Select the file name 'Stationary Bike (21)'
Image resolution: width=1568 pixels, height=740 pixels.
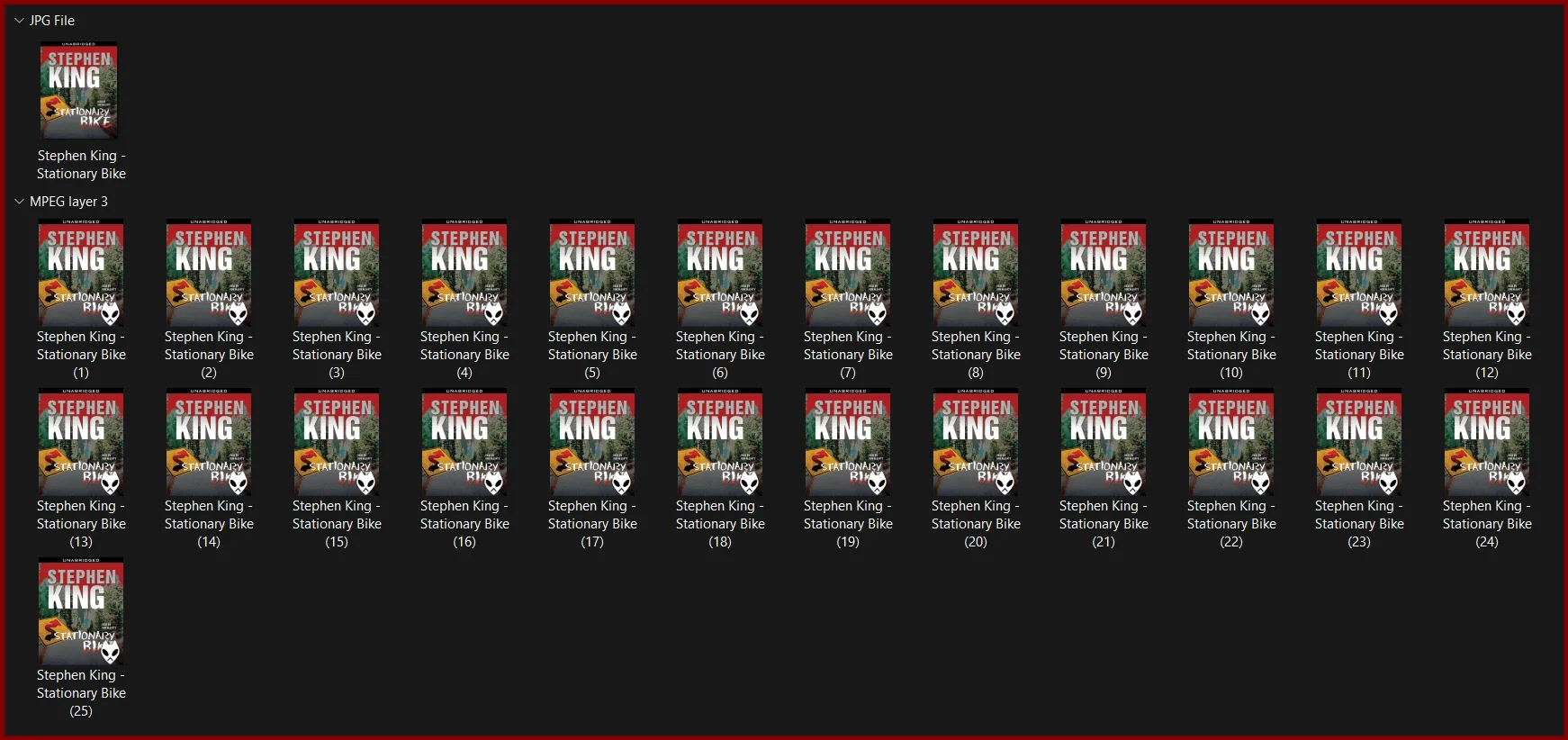pos(1104,524)
